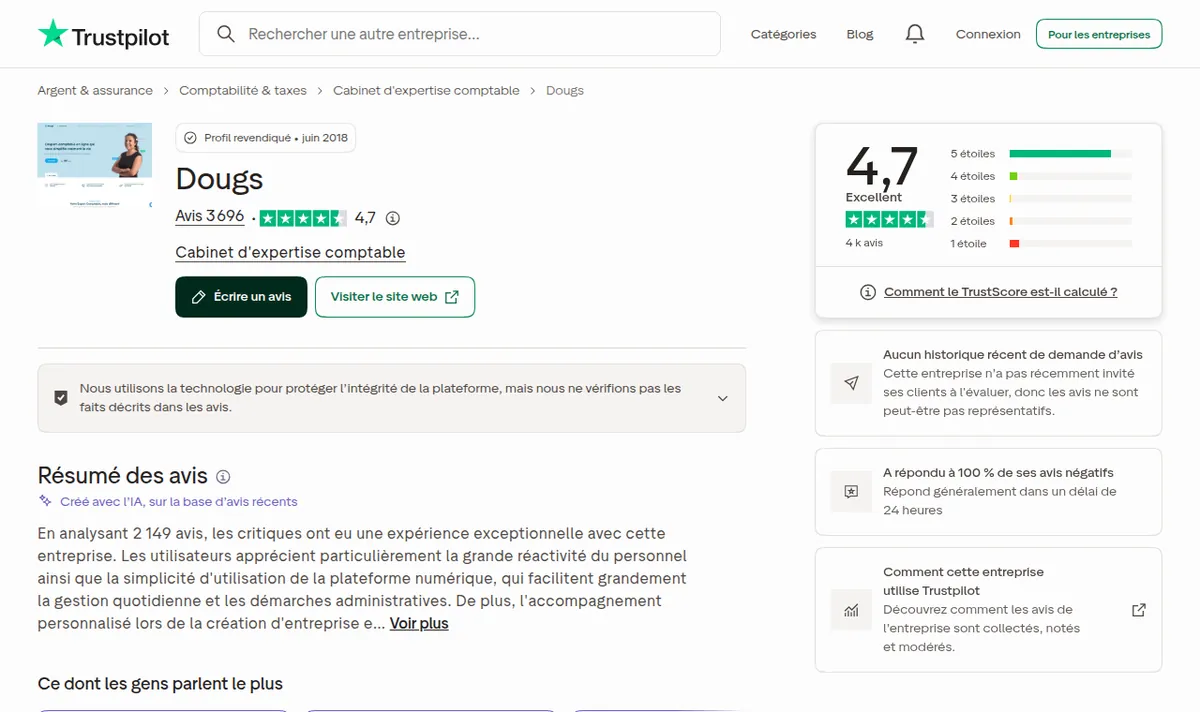Image resolution: width=1200 pixels, height=712 pixels.
Task: Click the Dougs company heading
Action: 219,179
